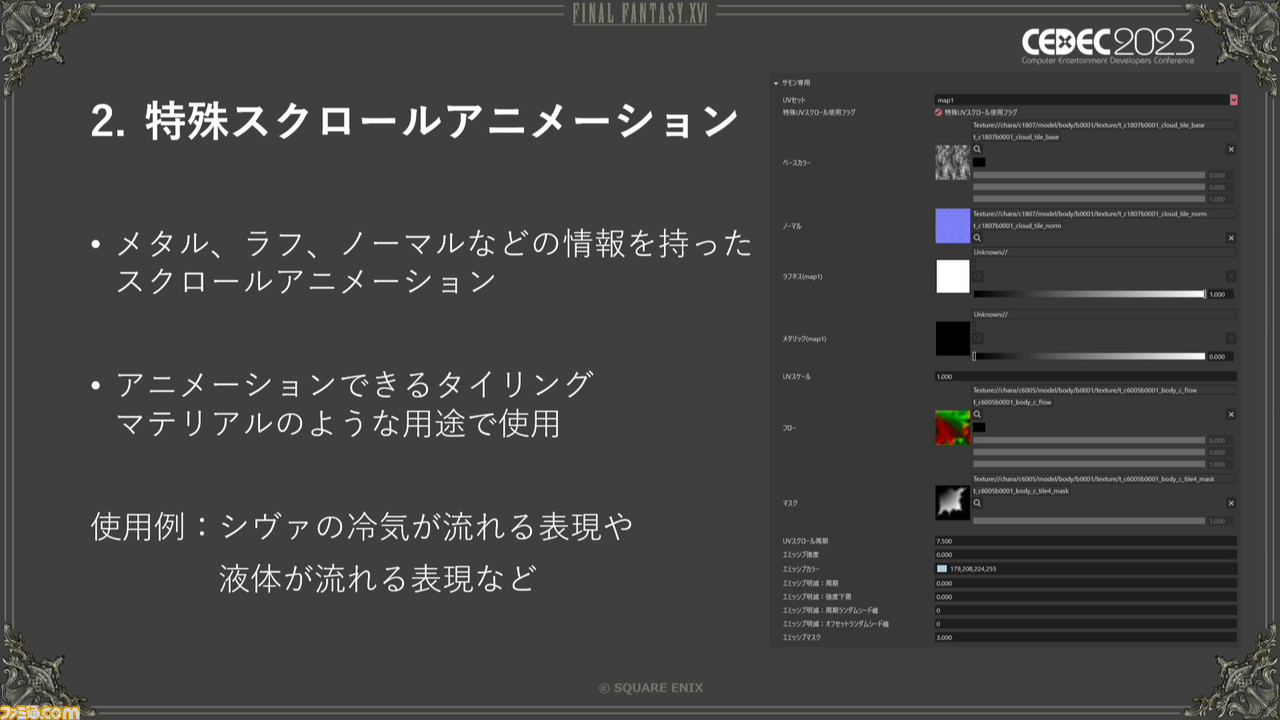This screenshot has width=1280, height=720.
Task: Click the t_c6005b0001_body_c_tile4_mask name label
Action: point(1021,491)
